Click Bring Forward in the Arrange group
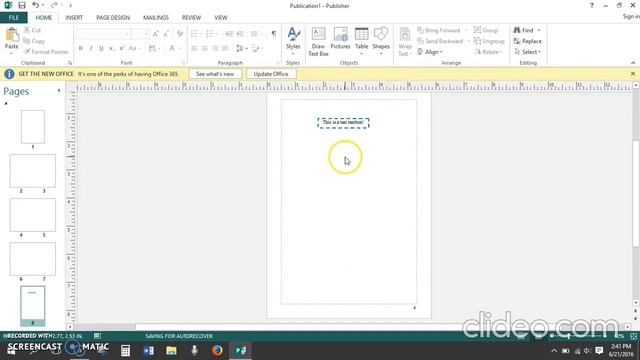640x360 pixels. pyautogui.click(x=439, y=30)
